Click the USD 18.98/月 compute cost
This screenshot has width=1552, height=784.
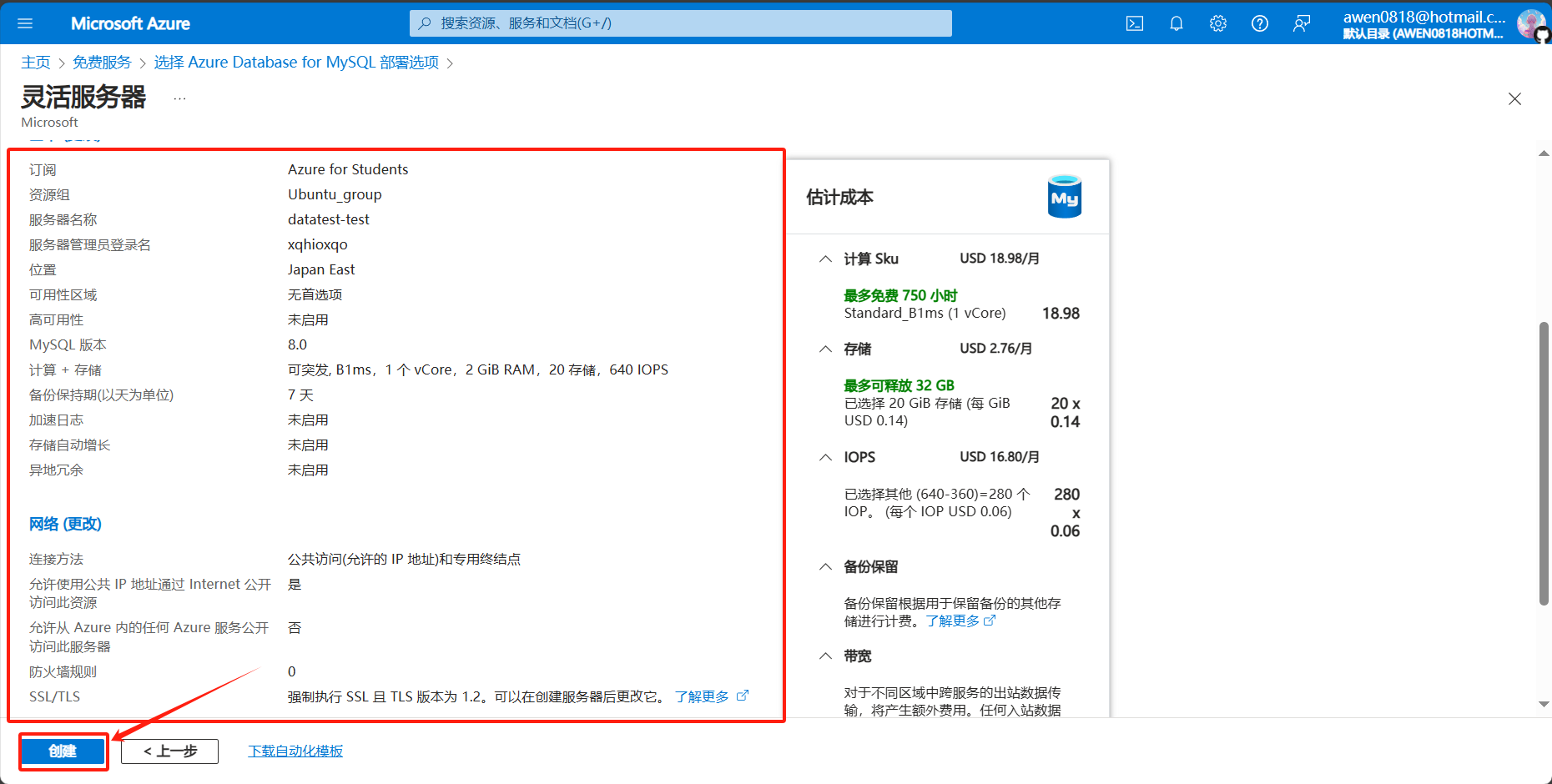(x=1000, y=259)
